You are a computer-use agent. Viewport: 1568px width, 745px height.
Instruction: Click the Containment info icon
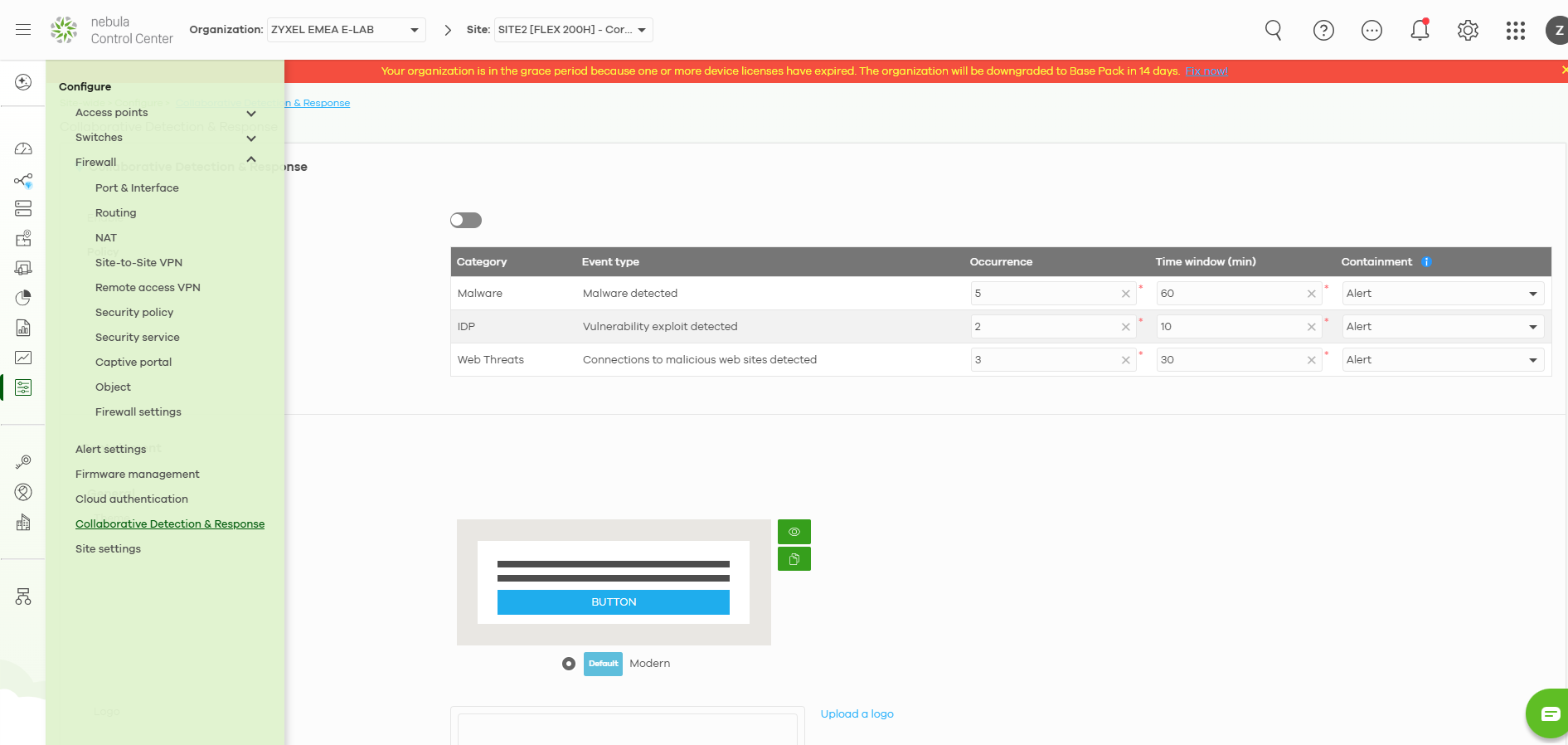click(1426, 261)
